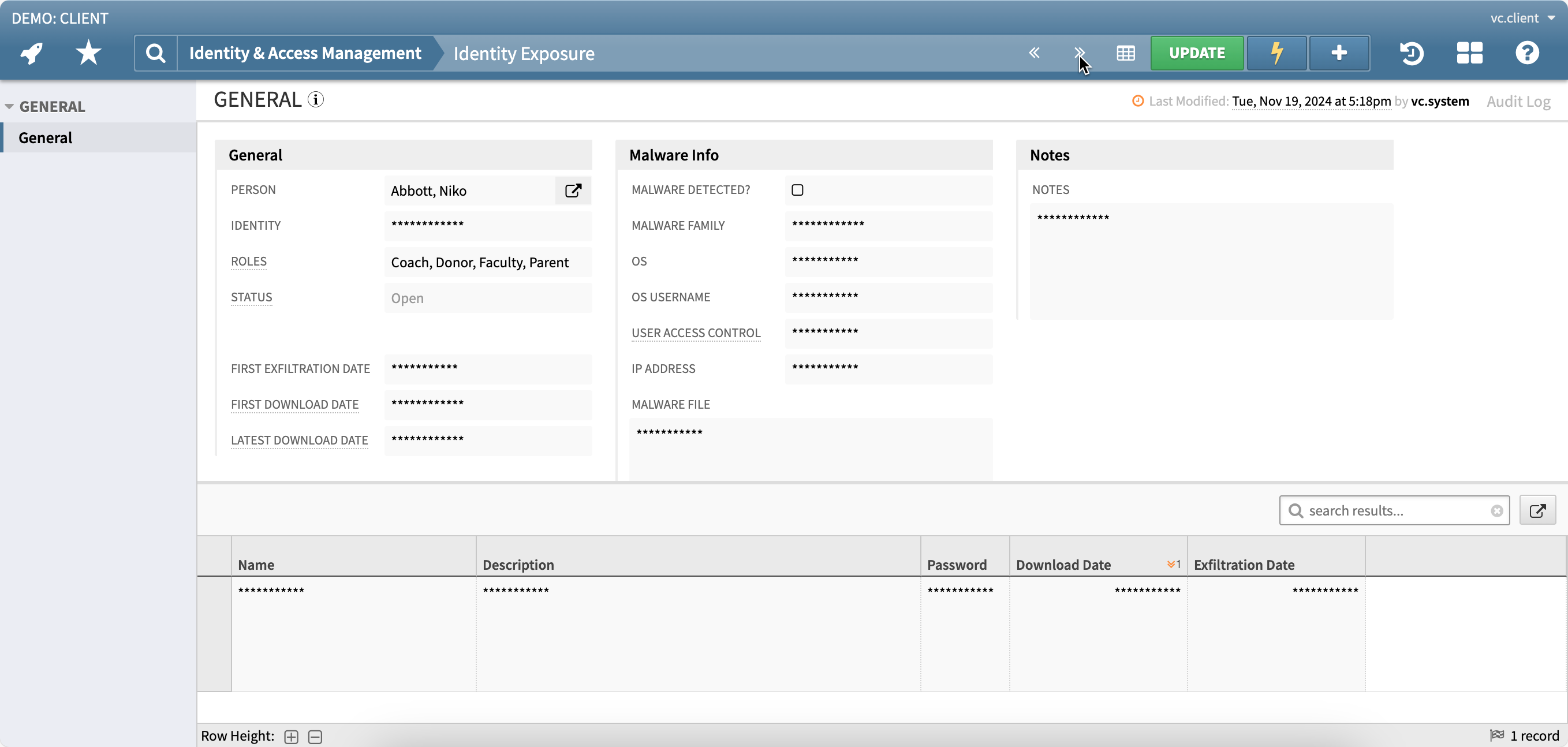This screenshot has height=747, width=1568.
Task: Open favorites via the star icon
Action: (x=88, y=53)
